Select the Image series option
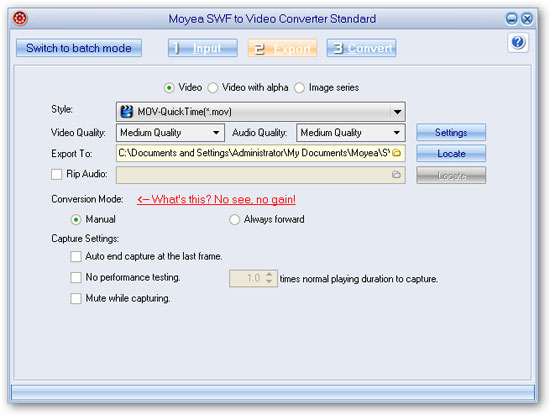 click(x=299, y=88)
